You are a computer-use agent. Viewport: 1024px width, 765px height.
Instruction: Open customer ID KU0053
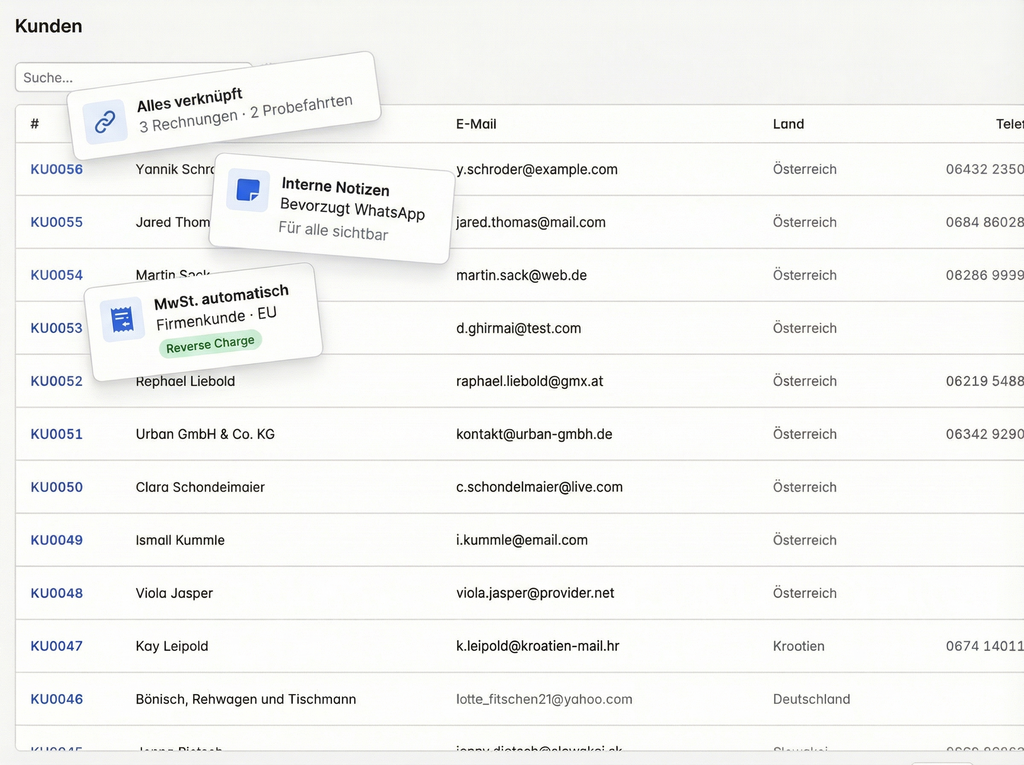click(56, 328)
